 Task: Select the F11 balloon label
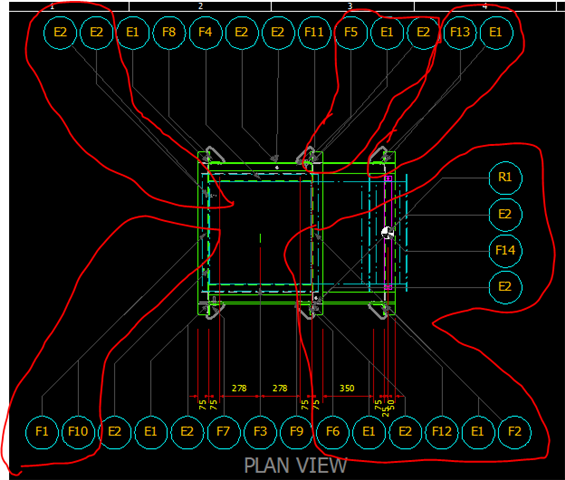pyautogui.click(x=314, y=32)
